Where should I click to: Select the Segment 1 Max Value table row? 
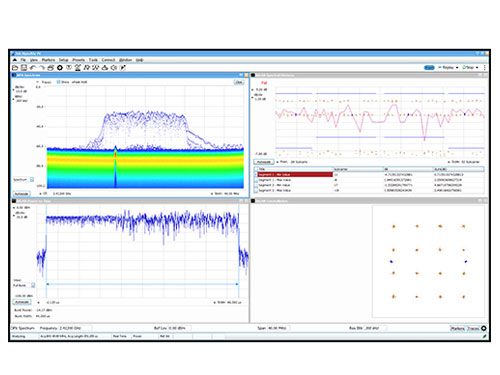(x=369, y=180)
